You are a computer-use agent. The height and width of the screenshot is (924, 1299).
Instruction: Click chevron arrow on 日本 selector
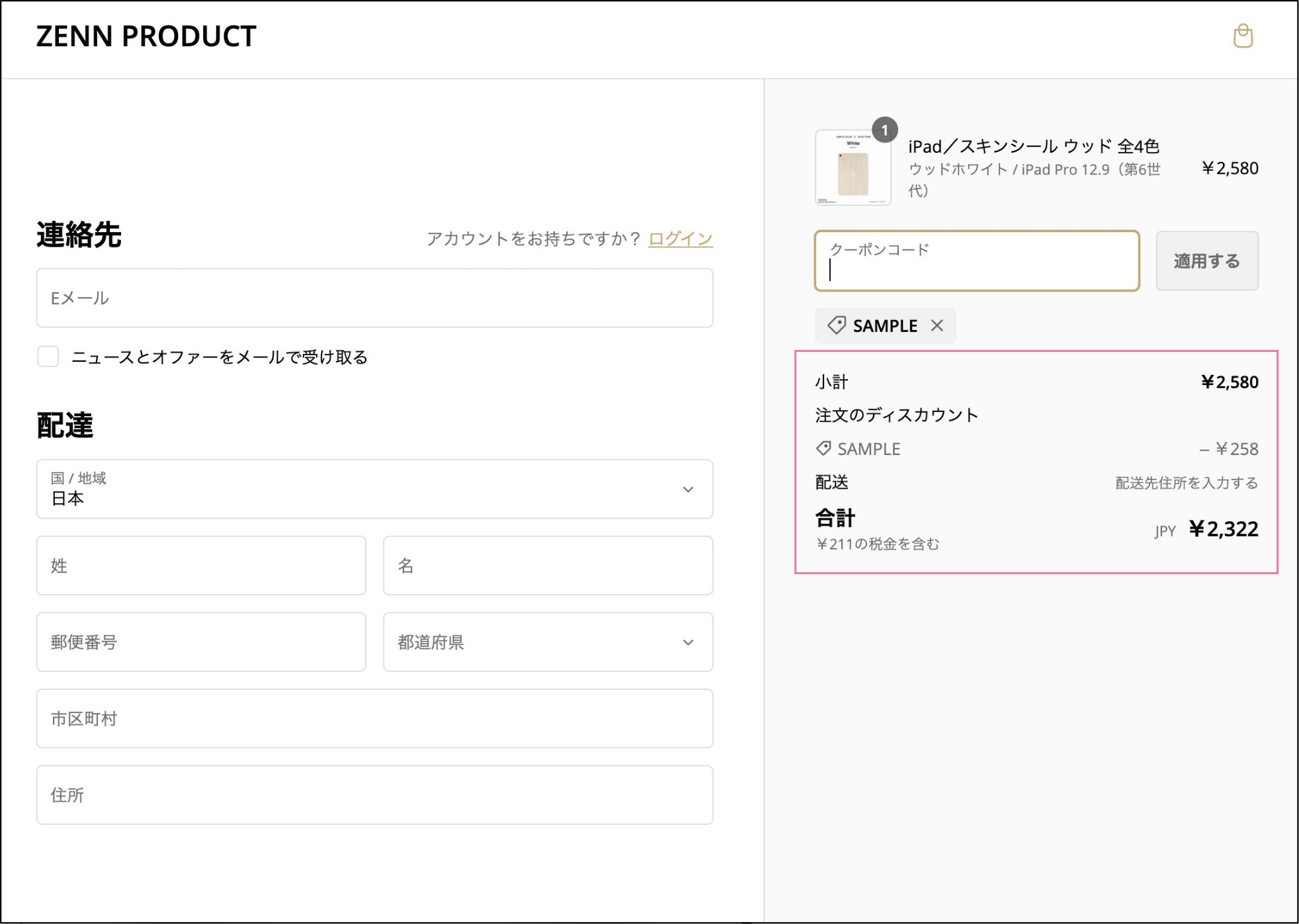tap(688, 489)
